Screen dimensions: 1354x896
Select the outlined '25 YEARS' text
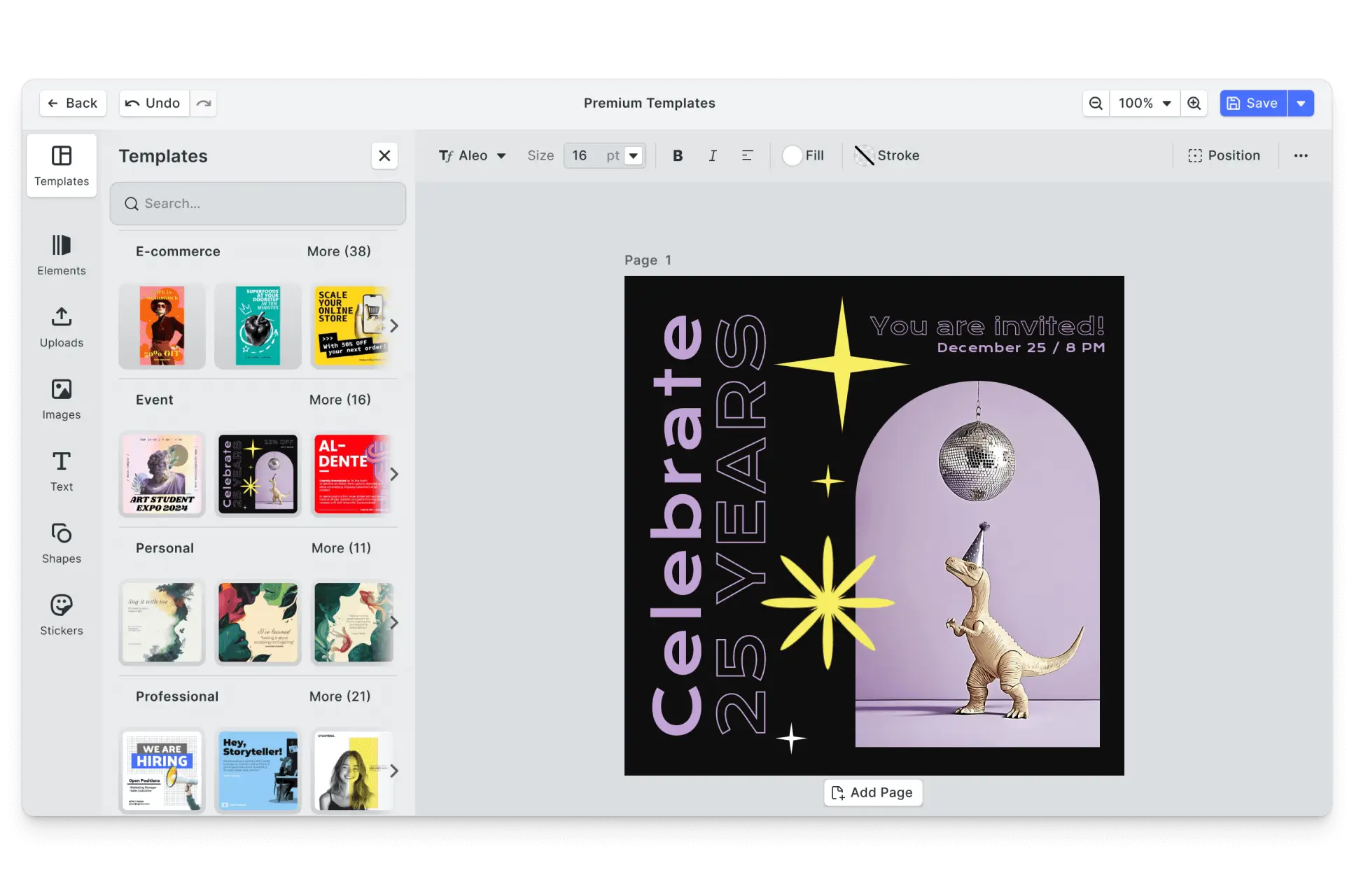point(741,524)
